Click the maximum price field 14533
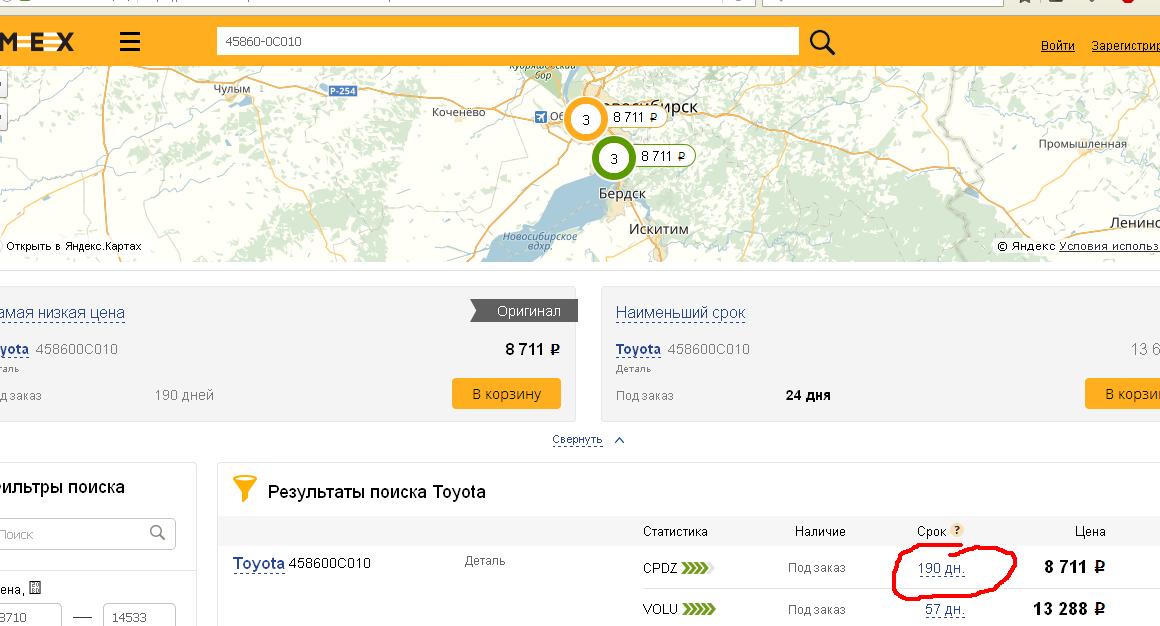This screenshot has height=626, width=1160. [139, 616]
